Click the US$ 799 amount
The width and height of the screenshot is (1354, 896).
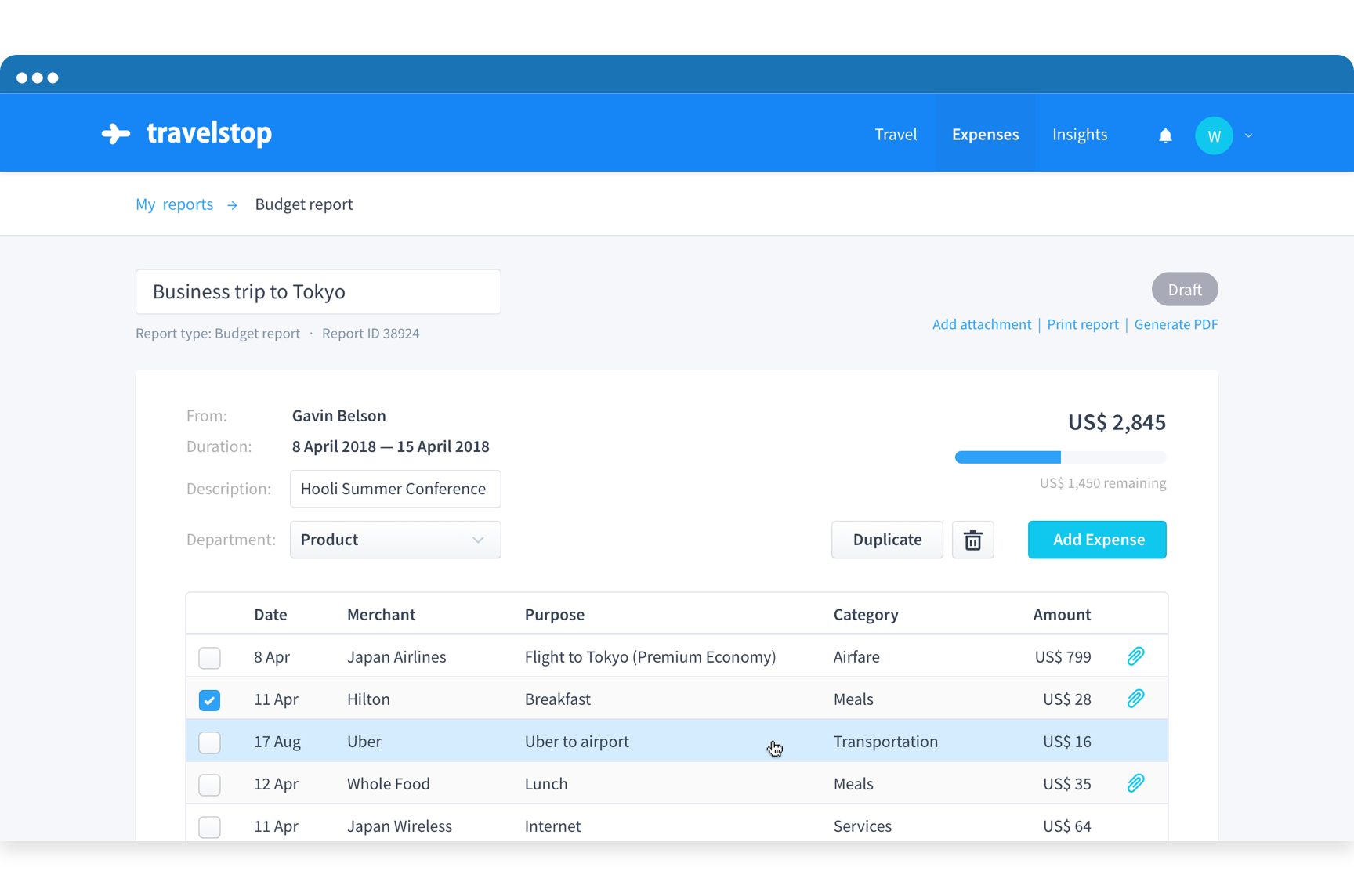(1063, 657)
